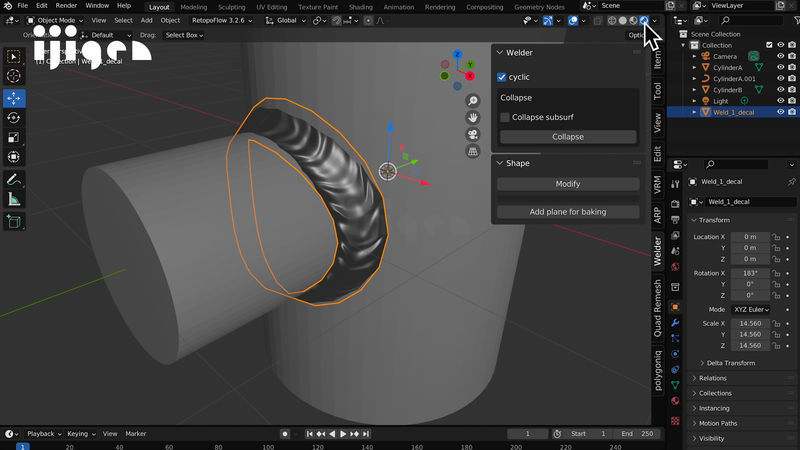The width and height of the screenshot is (800, 450).
Task: Select the Add Cube tool
Action: pyautogui.click(x=14, y=221)
